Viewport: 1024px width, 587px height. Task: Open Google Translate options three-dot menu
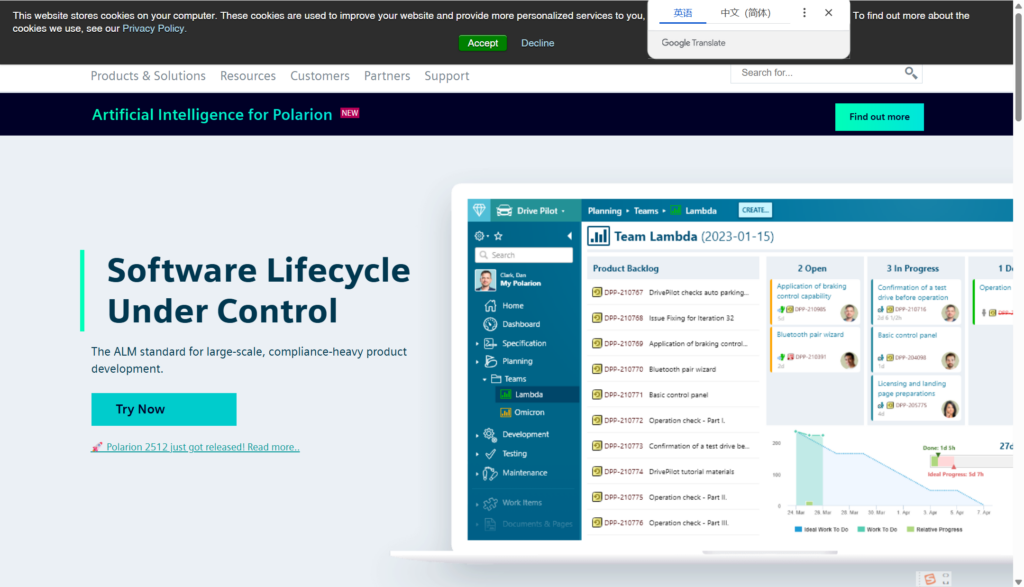[x=804, y=13]
